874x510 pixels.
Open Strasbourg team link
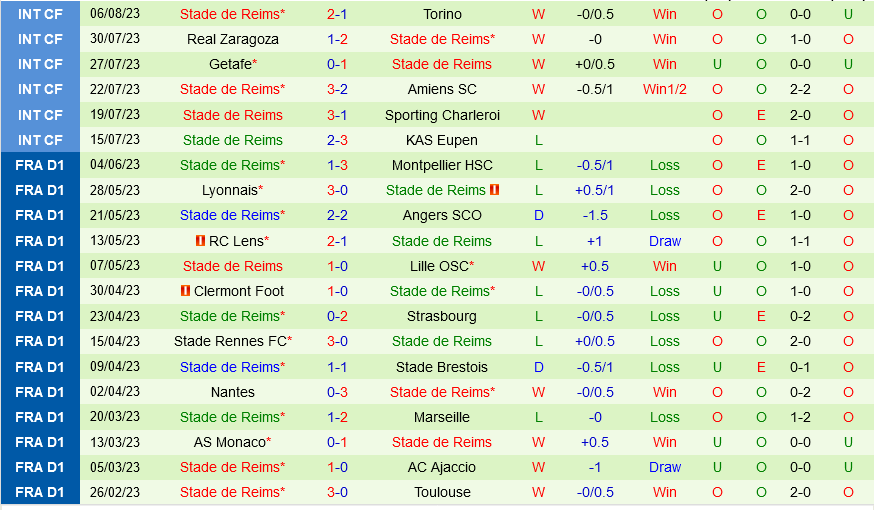tap(442, 316)
